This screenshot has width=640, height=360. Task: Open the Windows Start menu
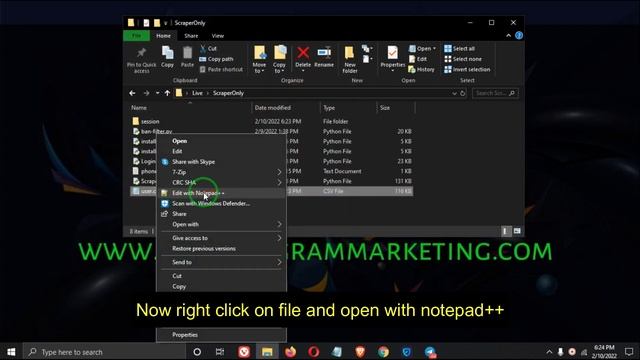pos(11,351)
